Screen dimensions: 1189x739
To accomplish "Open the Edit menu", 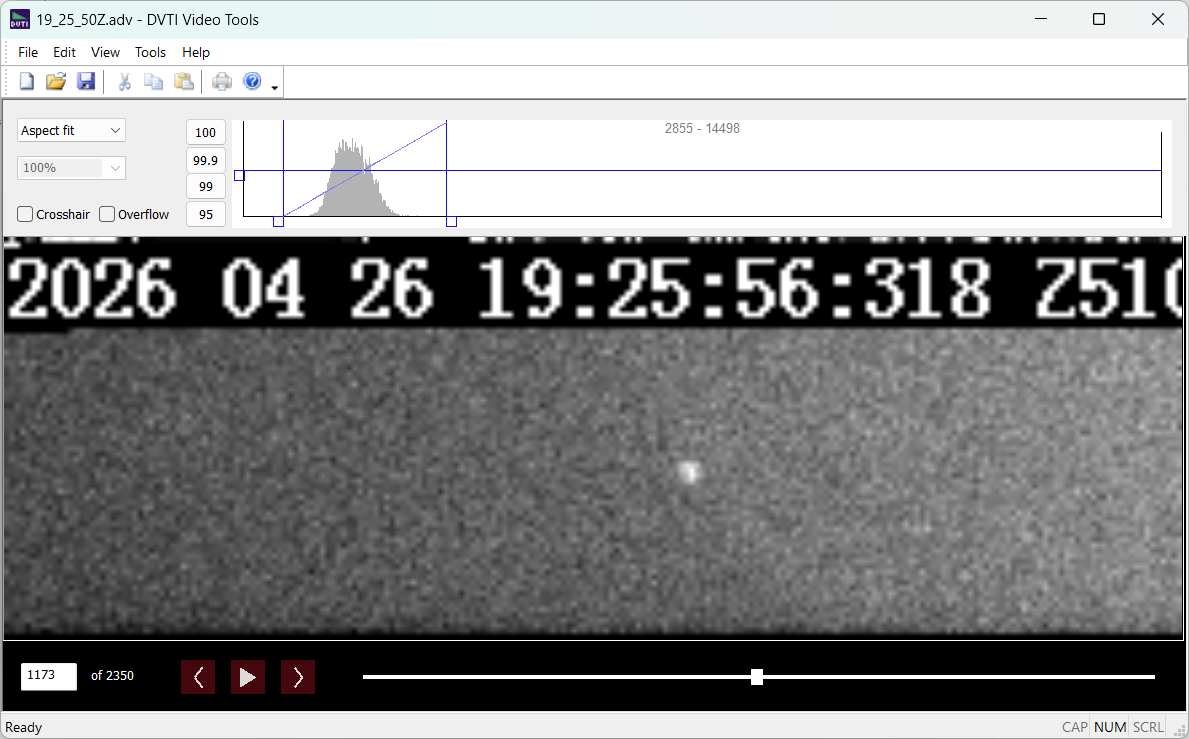I will (64, 52).
